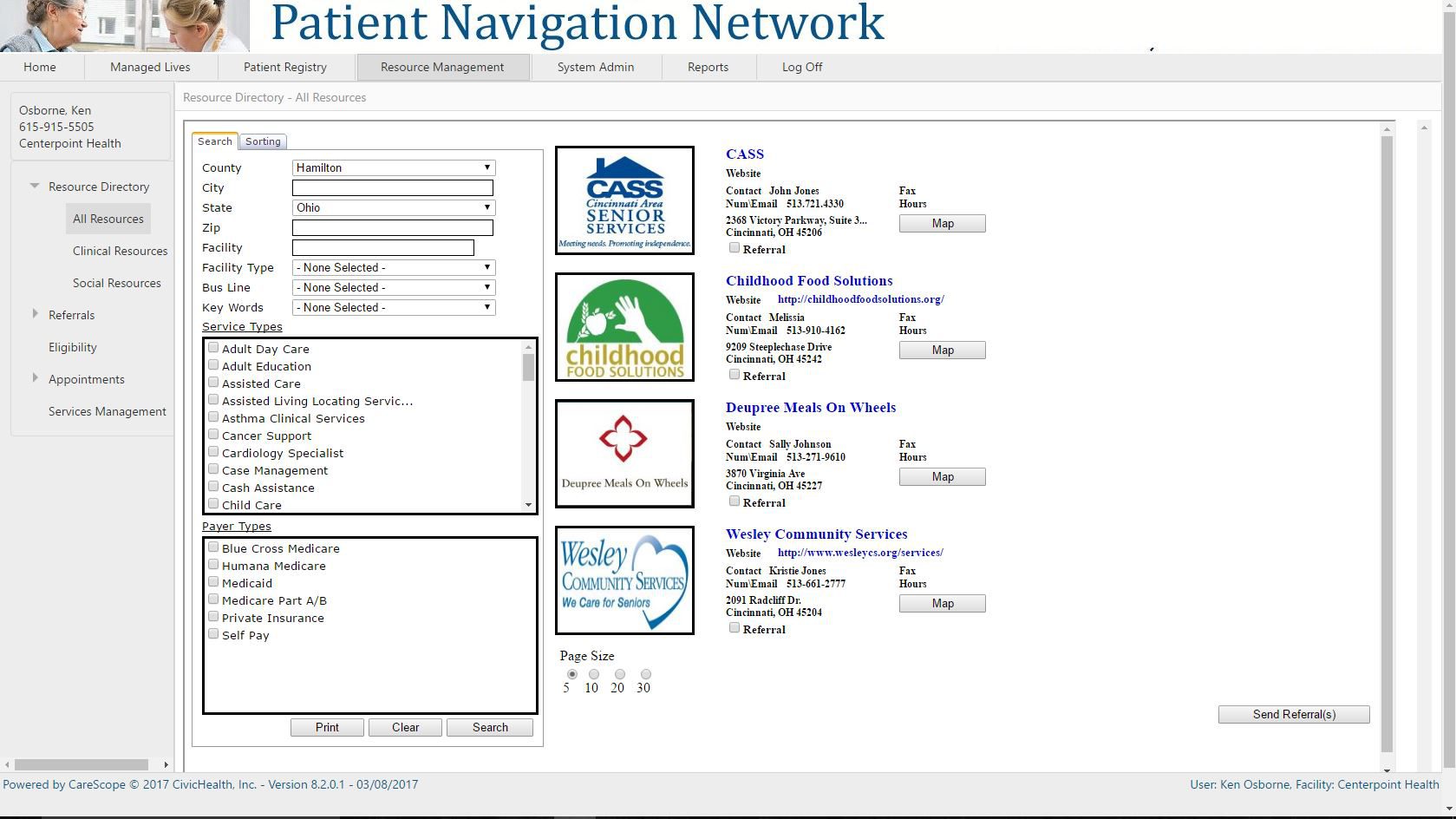Select page size 20 radio button

(620, 674)
